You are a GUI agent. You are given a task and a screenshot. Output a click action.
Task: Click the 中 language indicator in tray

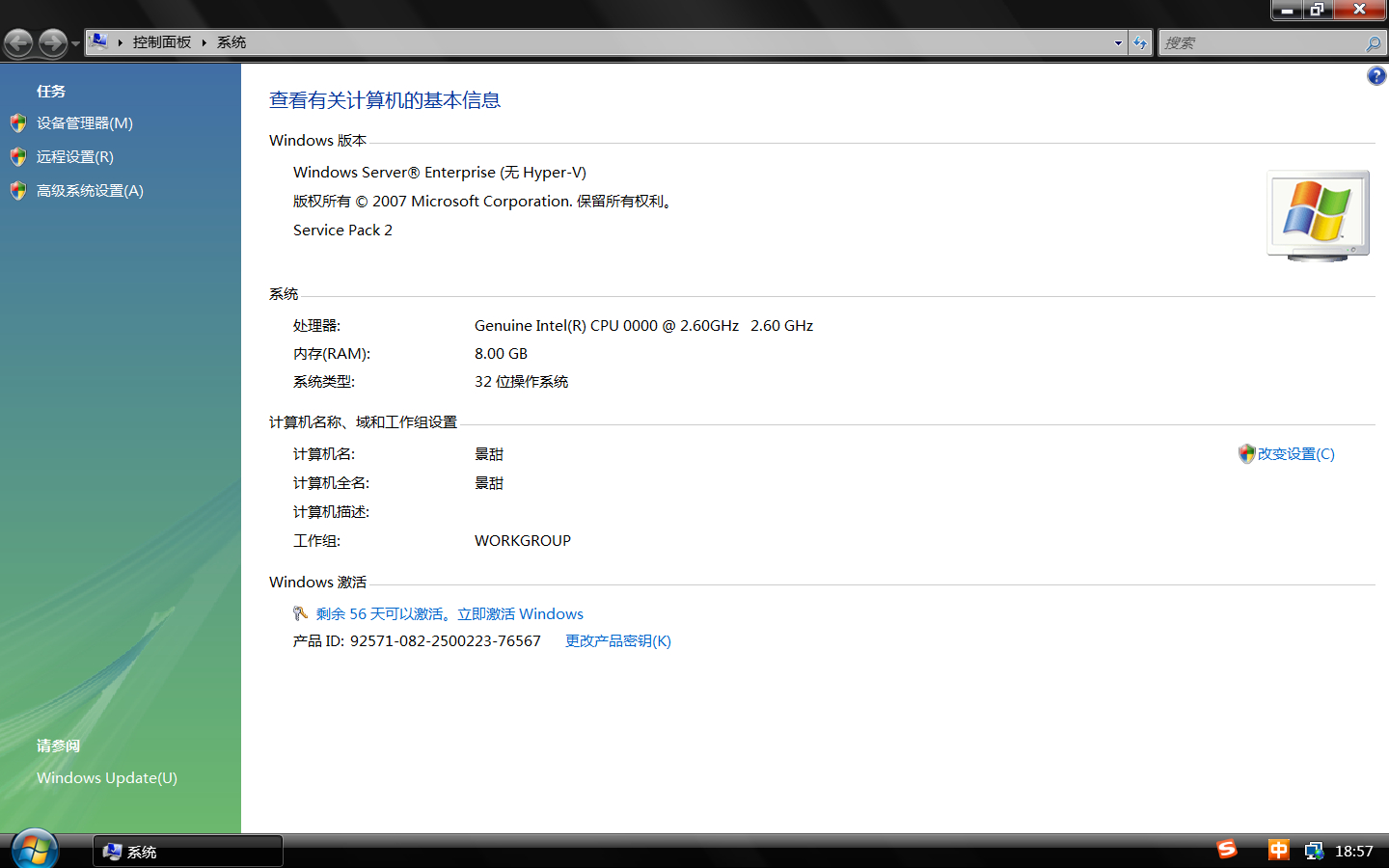coord(1279,850)
